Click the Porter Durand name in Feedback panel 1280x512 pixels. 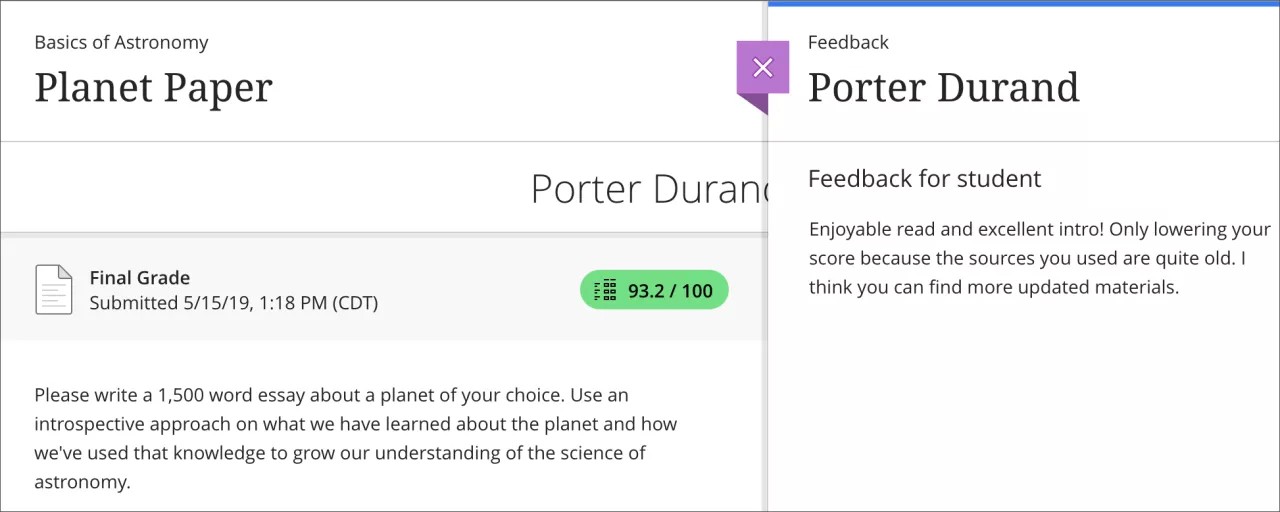943,88
